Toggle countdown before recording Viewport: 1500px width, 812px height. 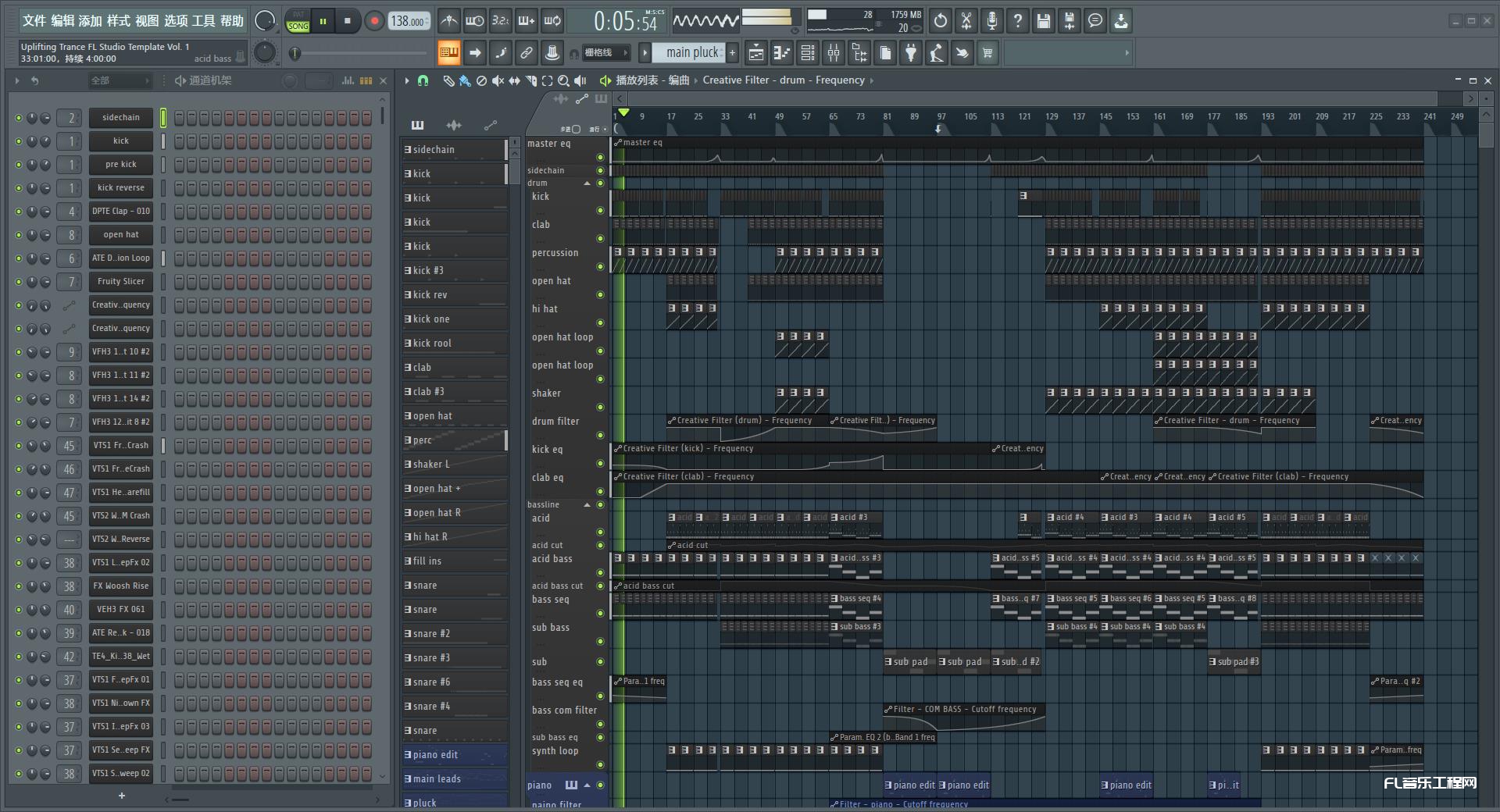[501, 21]
